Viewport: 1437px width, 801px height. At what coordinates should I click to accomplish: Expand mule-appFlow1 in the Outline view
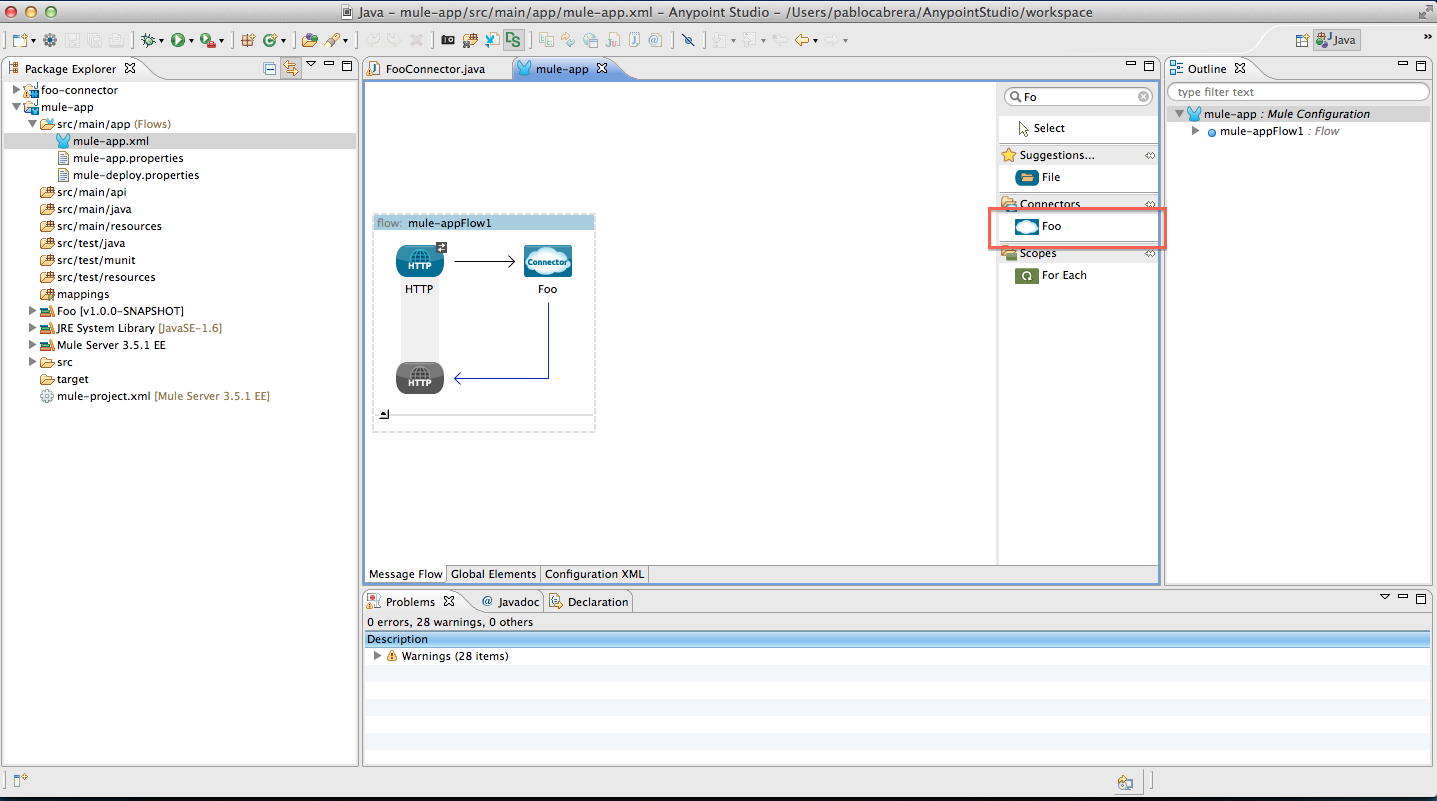[x=1195, y=131]
